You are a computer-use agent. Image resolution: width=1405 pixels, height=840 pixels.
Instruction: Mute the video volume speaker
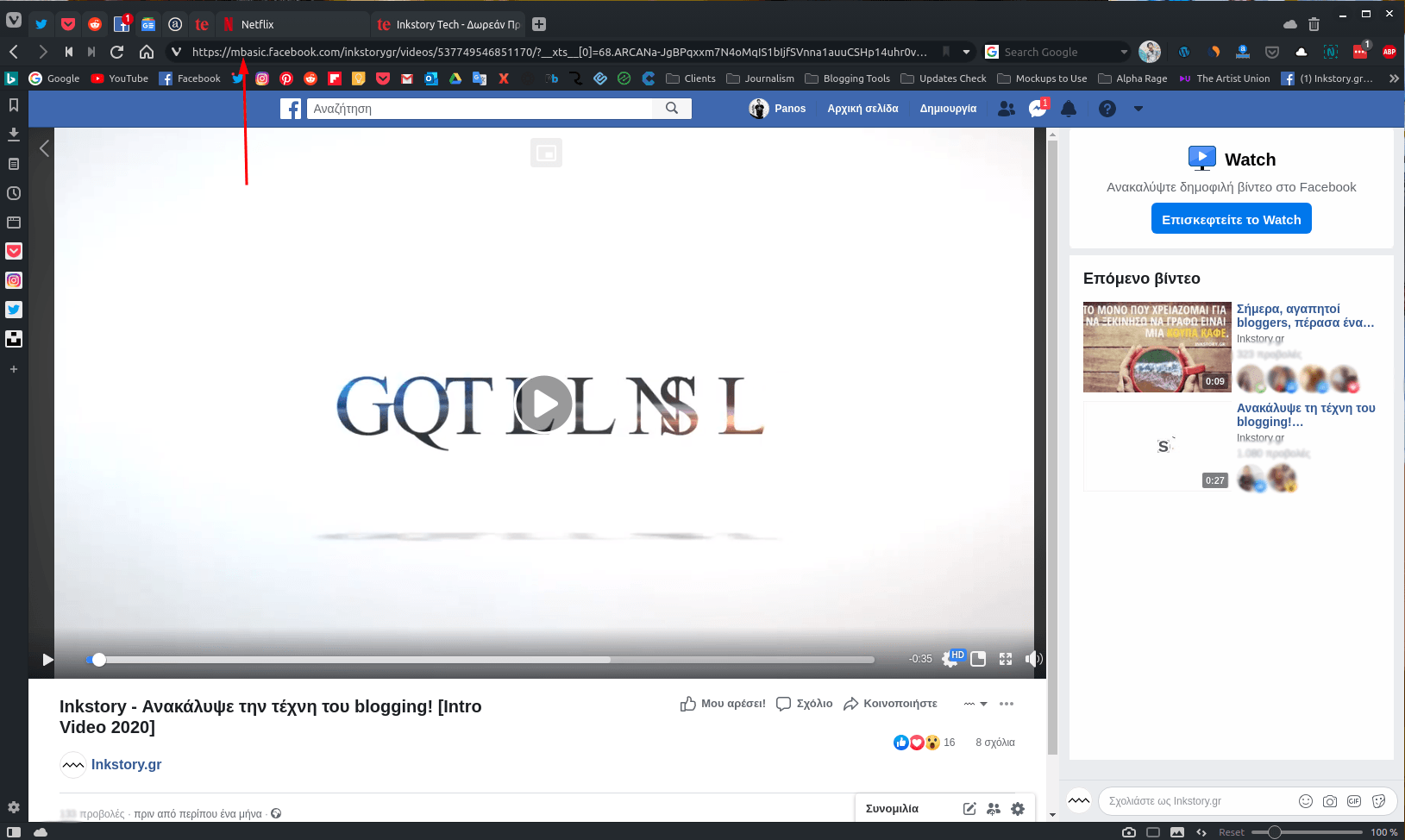(1032, 659)
